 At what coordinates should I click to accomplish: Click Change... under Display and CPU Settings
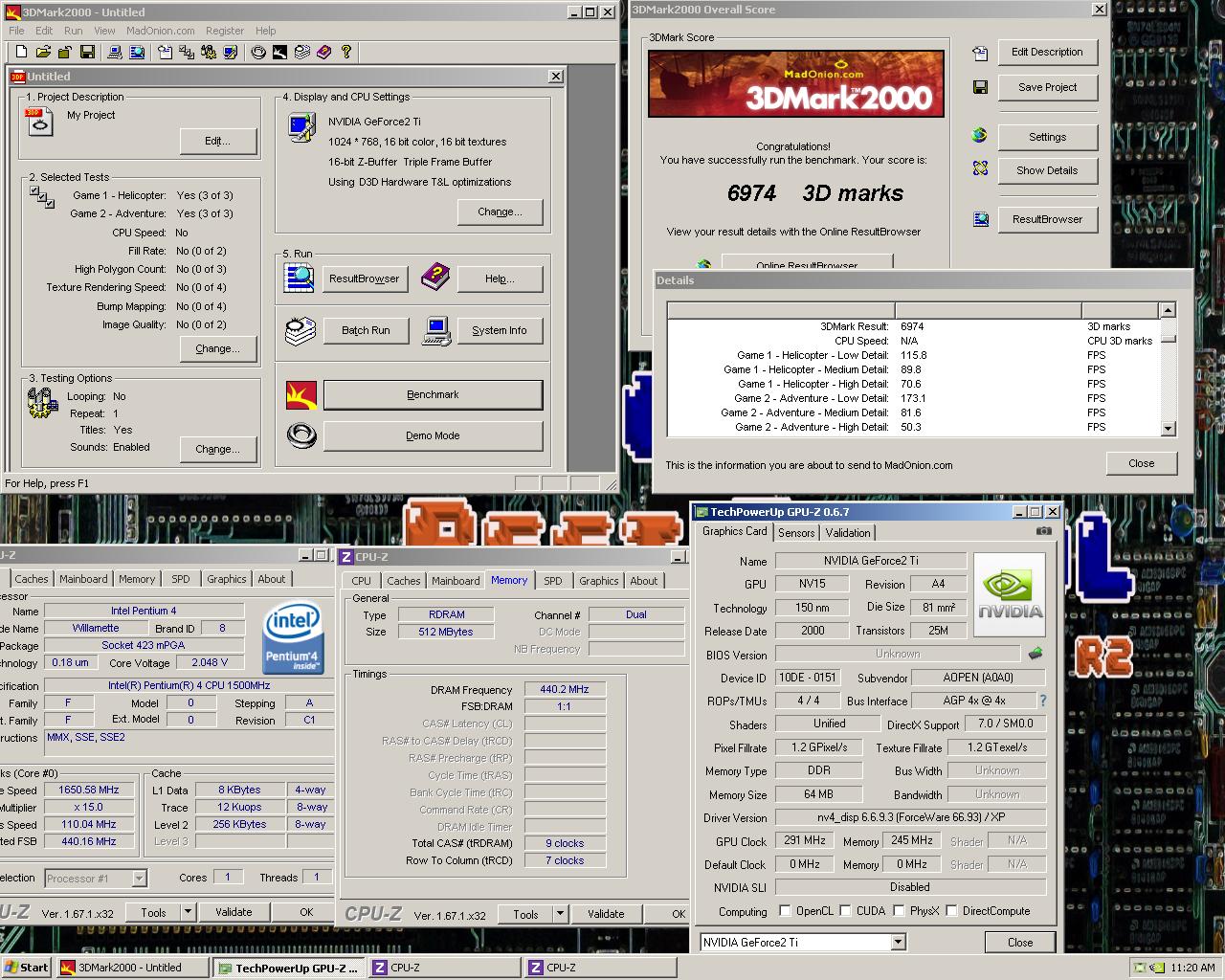tap(500, 212)
